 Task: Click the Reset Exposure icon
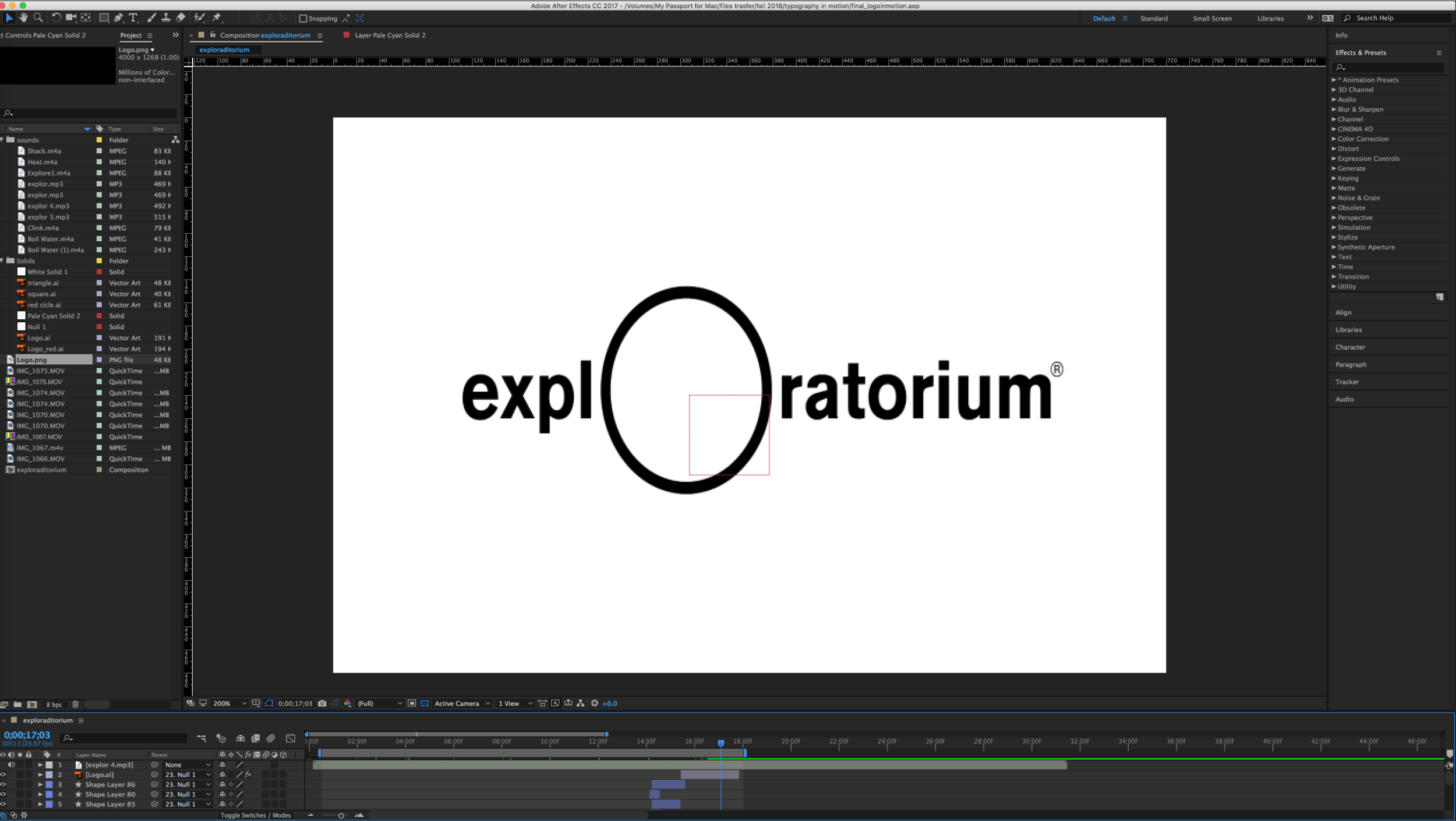tap(595, 703)
